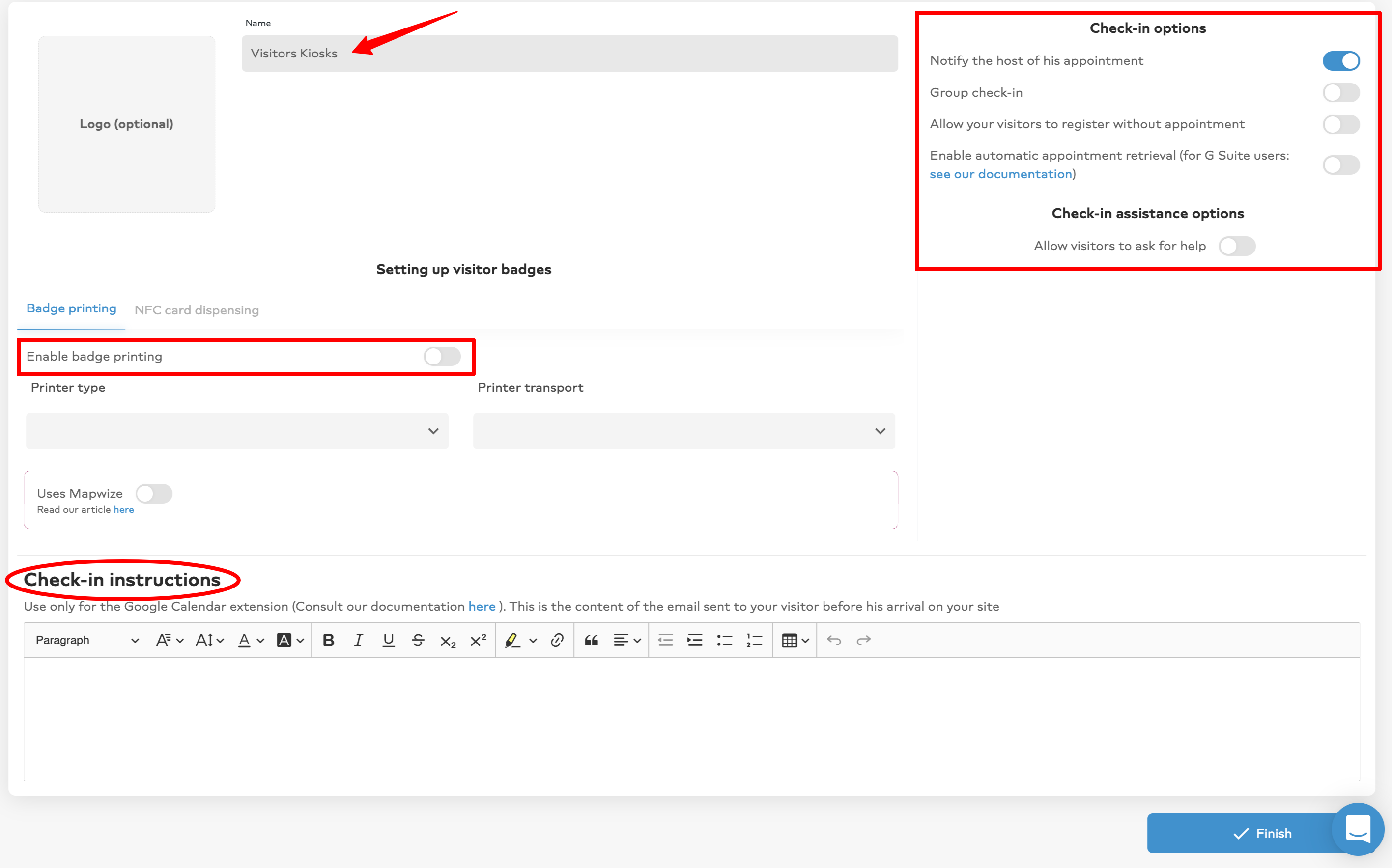Image resolution: width=1392 pixels, height=868 pixels.
Task: Expand the font background color arrow
Action: (x=300, y=641)
